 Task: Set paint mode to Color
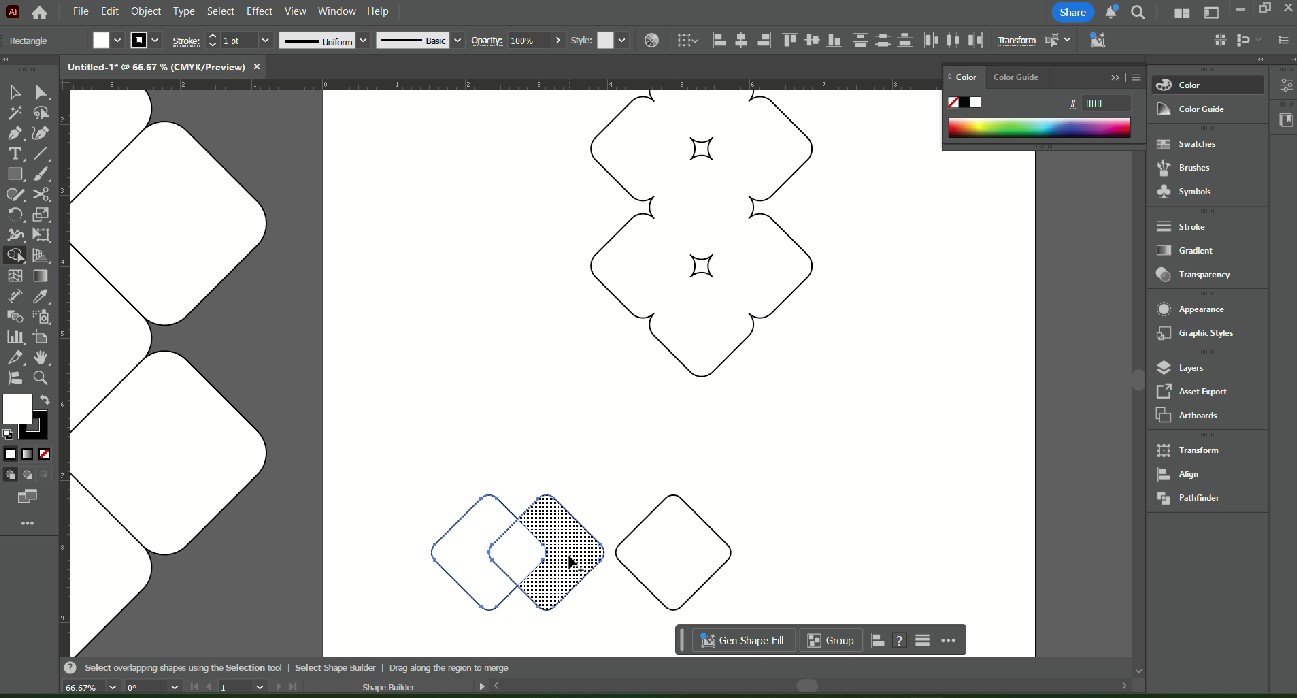click(x=10, y=454)
